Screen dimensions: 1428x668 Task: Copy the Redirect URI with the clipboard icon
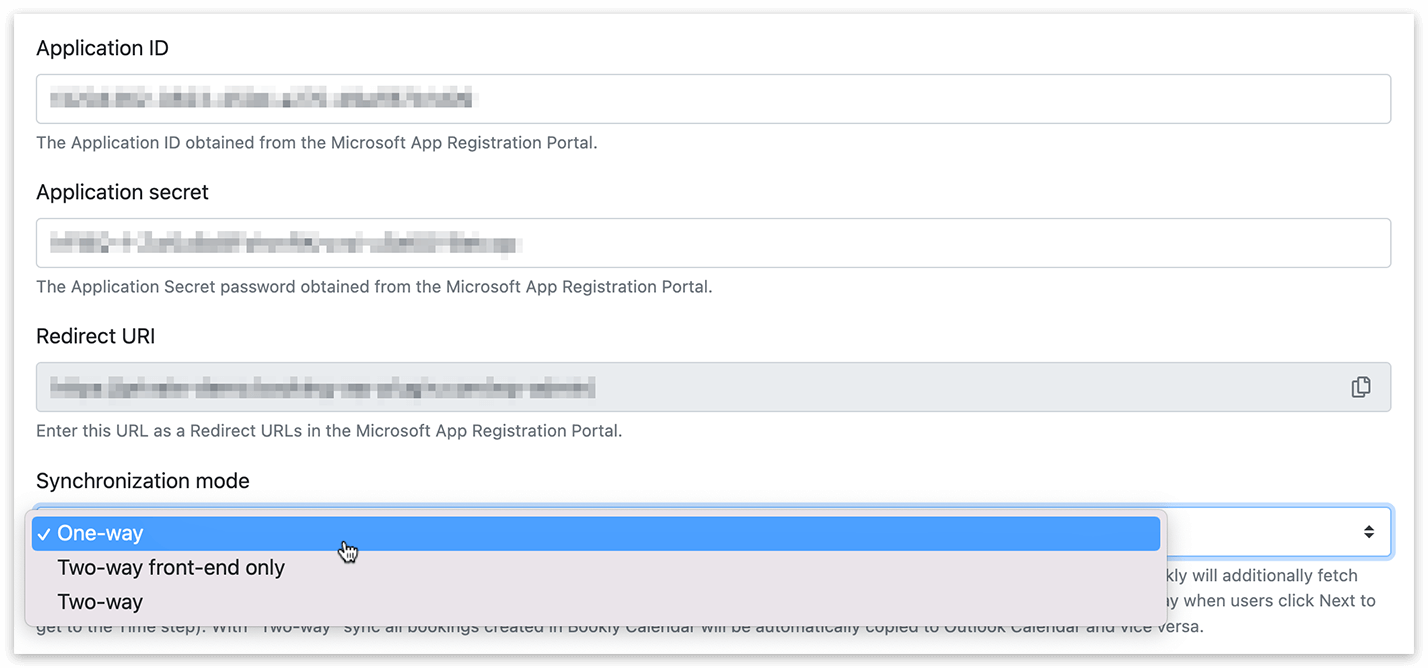point(1360,387)
